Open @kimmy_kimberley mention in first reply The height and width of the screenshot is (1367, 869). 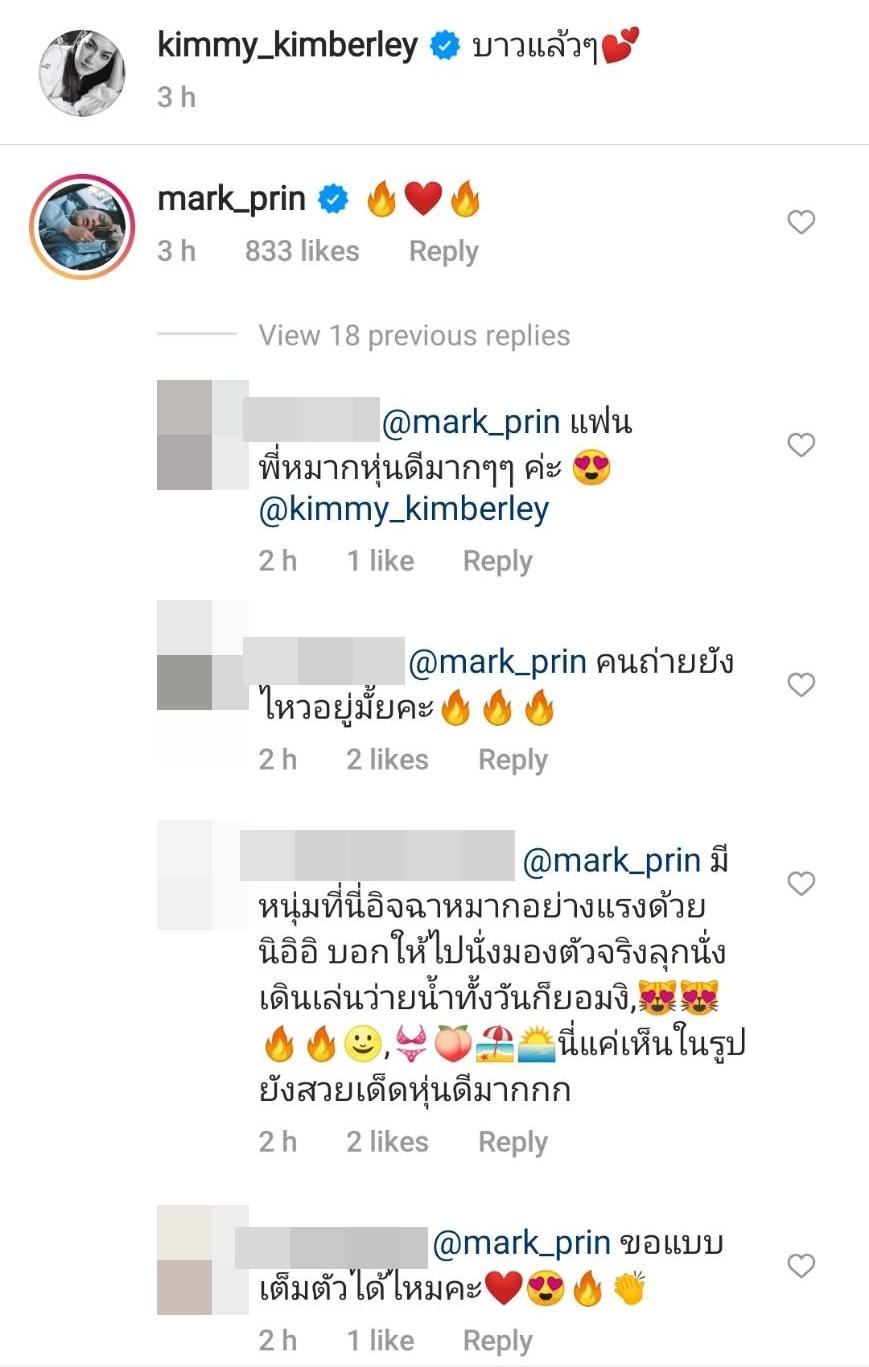(x=404, y=509)
